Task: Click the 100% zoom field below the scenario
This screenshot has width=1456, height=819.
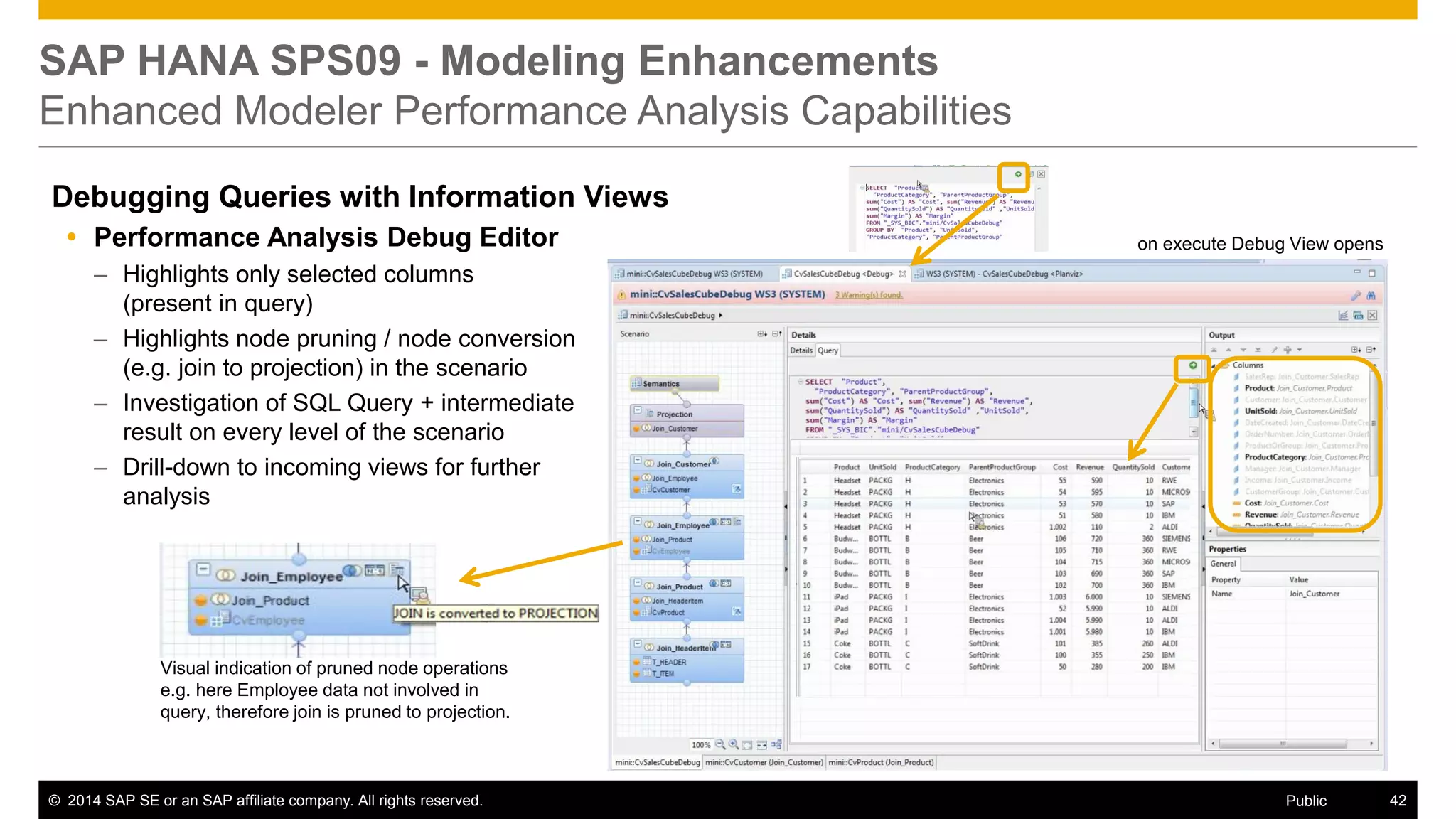Action: click(701, 745)
